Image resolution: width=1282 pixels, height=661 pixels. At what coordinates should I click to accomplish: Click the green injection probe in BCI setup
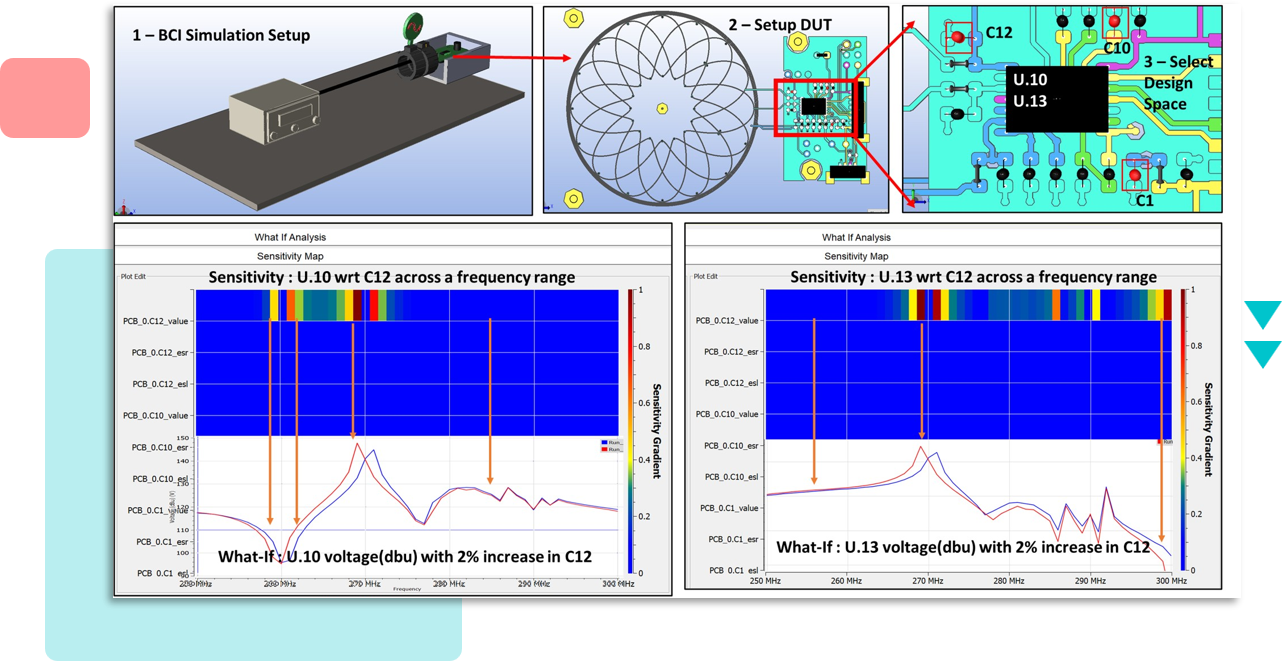pyautogui.click(x=411, y=26)
